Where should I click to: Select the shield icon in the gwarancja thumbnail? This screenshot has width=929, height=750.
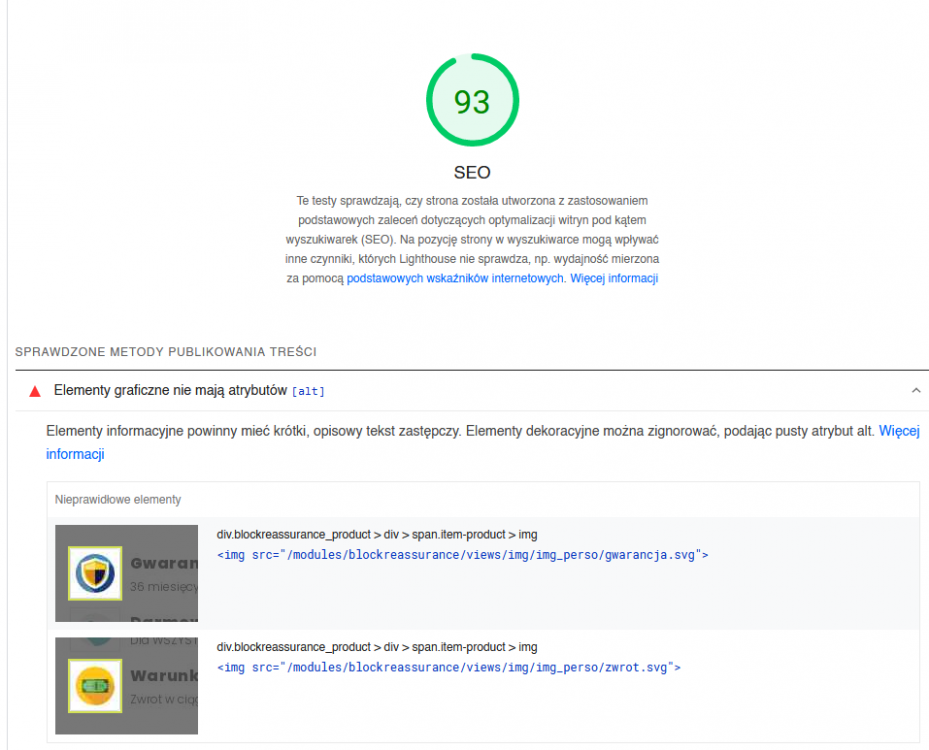(x=93, y=574)
